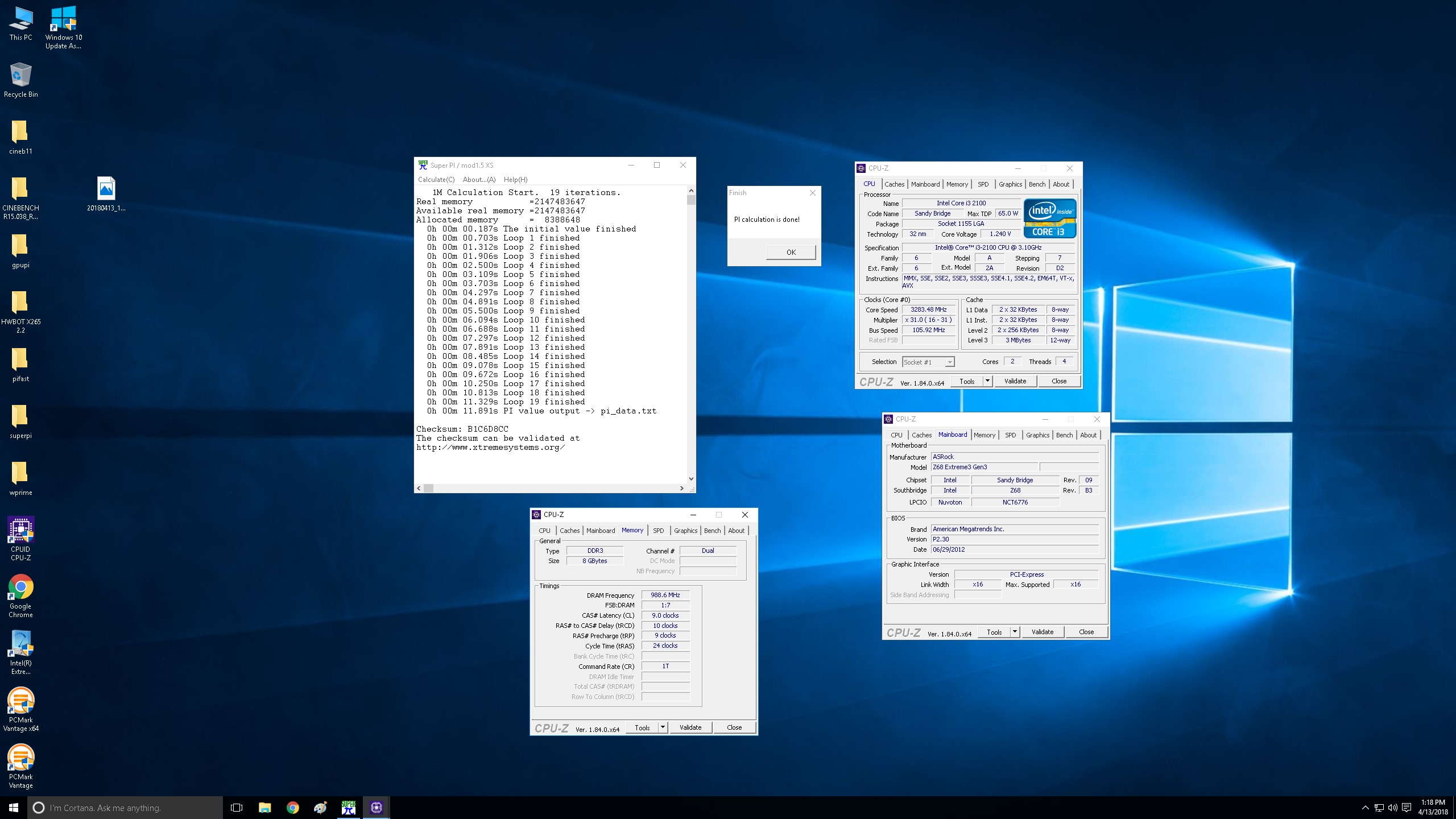Click Tools button in Memory window
Viewport: 1456px width, 819px height.
[642, 727]
